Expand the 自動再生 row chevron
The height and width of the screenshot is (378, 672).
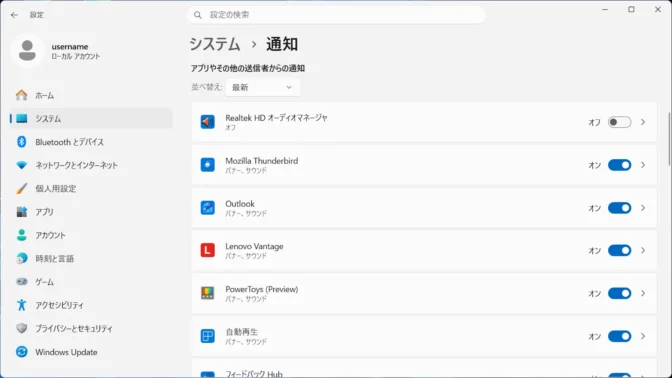pyautogui.click(x=643, y=336)
